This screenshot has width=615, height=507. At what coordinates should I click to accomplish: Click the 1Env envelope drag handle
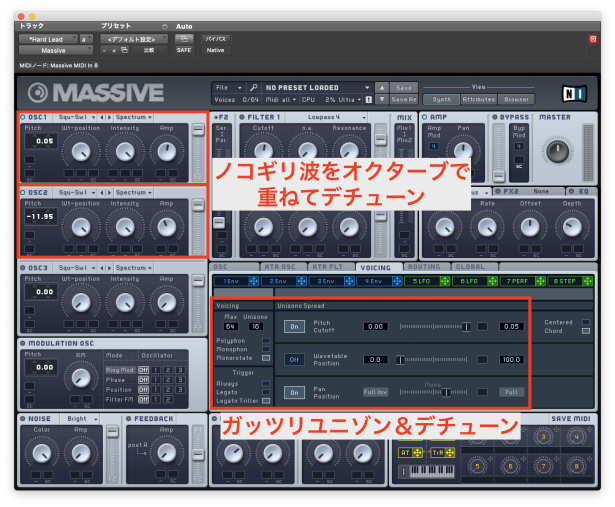[255, 281]
